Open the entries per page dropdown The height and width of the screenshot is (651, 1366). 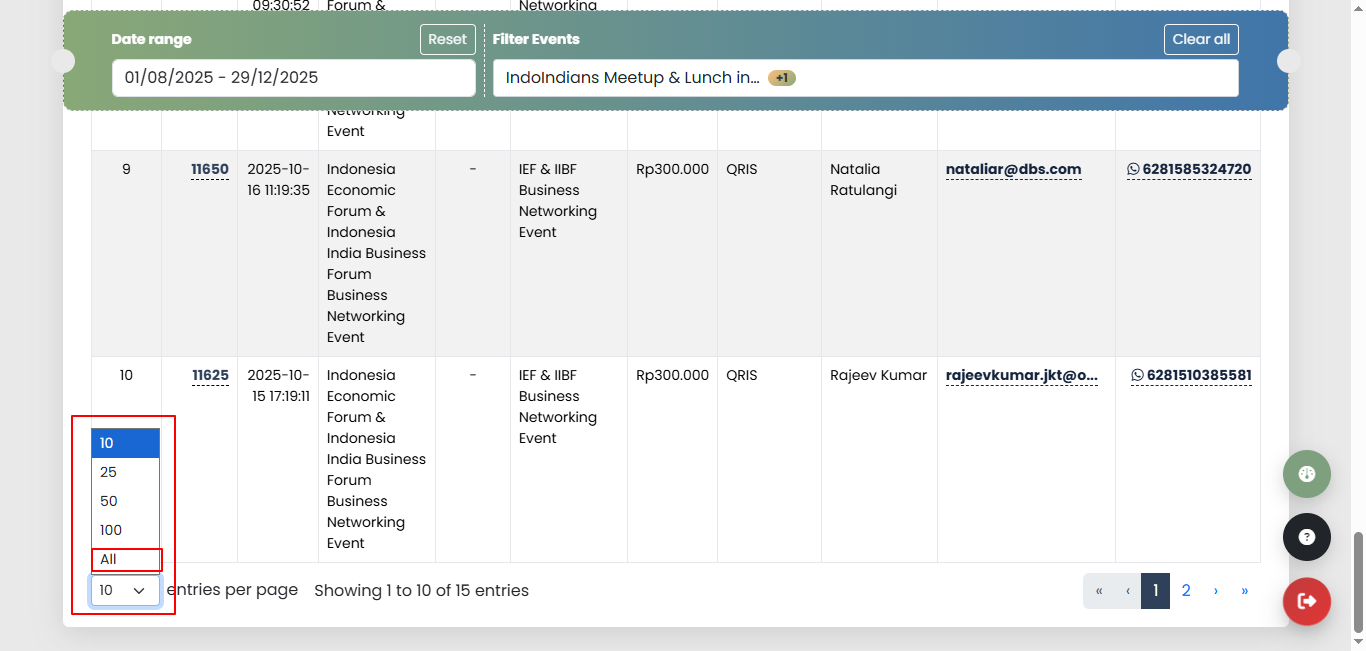click(x=125, y=591)
